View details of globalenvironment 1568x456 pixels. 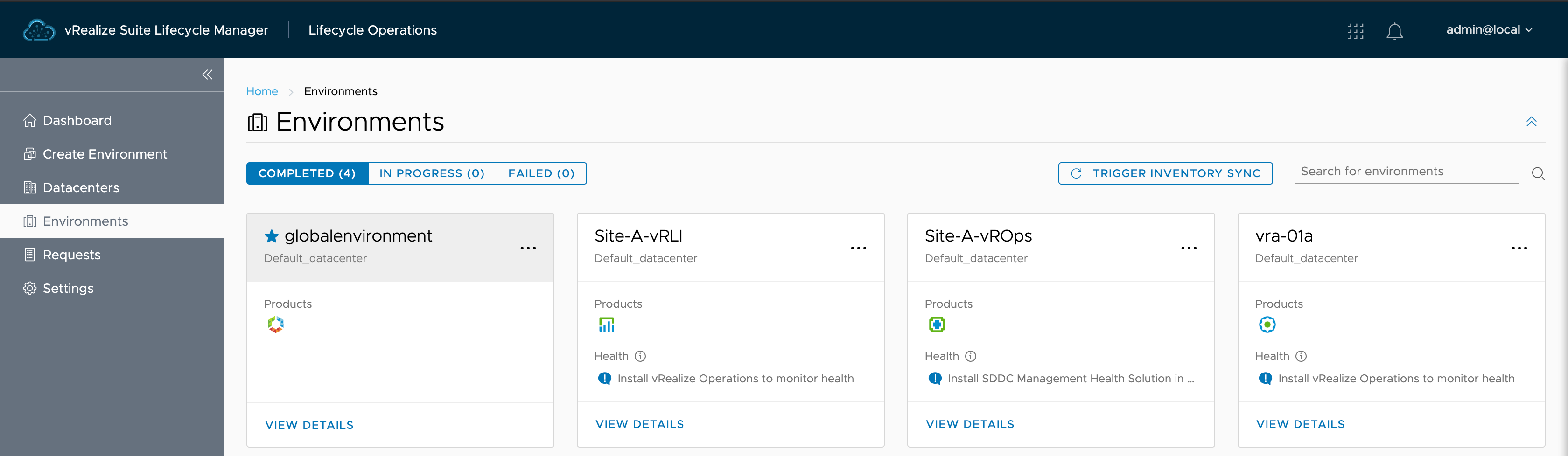(x=309, y=425)
